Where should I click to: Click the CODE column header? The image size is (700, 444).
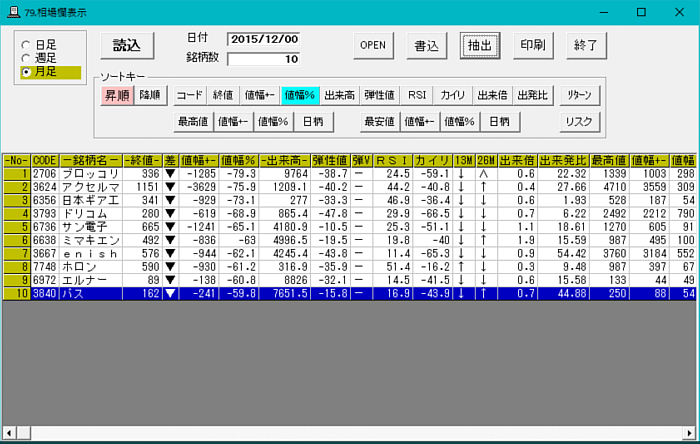click(x=45, y=161)
